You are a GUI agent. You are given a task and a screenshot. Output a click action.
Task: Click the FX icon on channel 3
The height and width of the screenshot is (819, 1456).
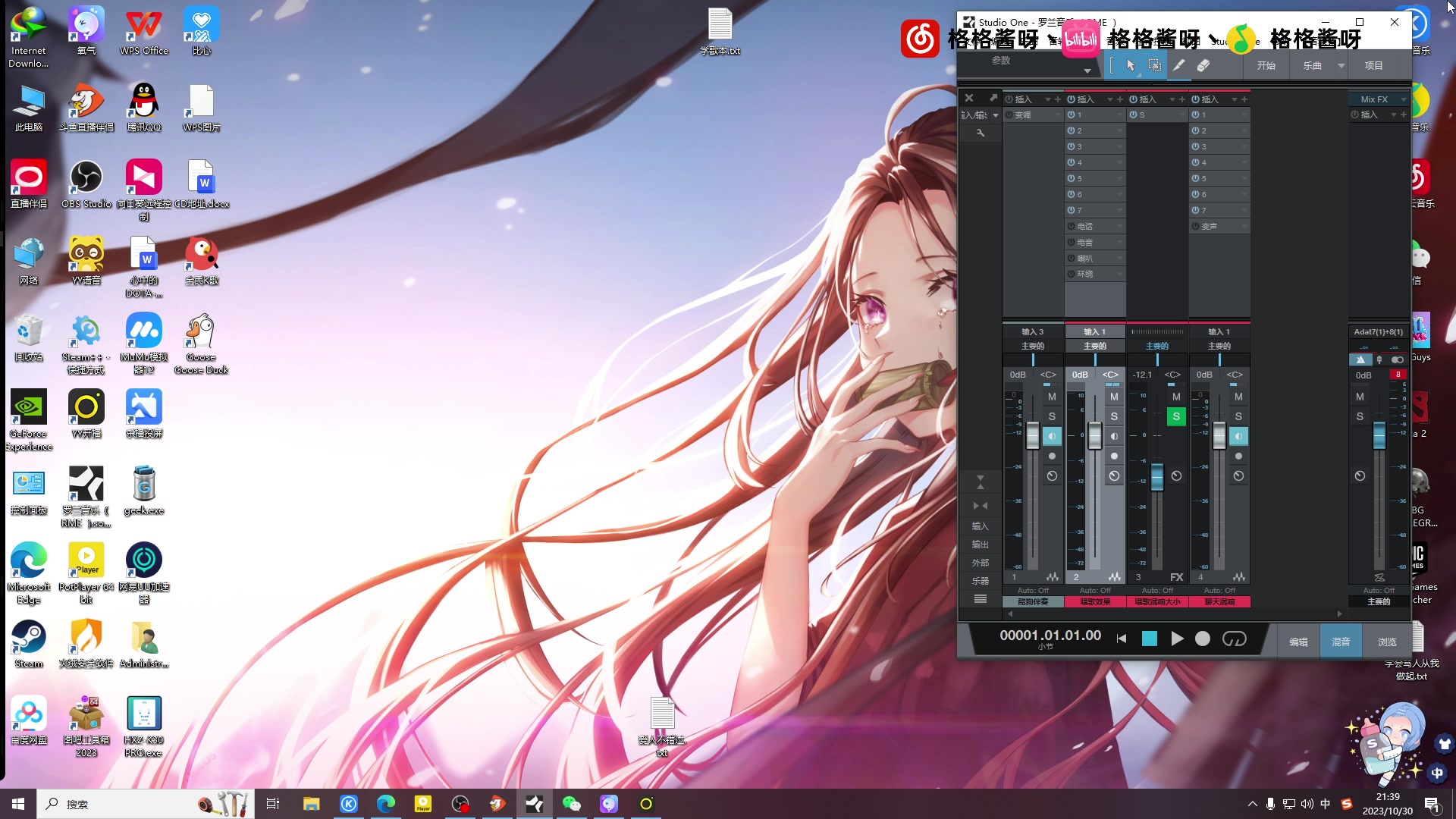pos(1176,577)
